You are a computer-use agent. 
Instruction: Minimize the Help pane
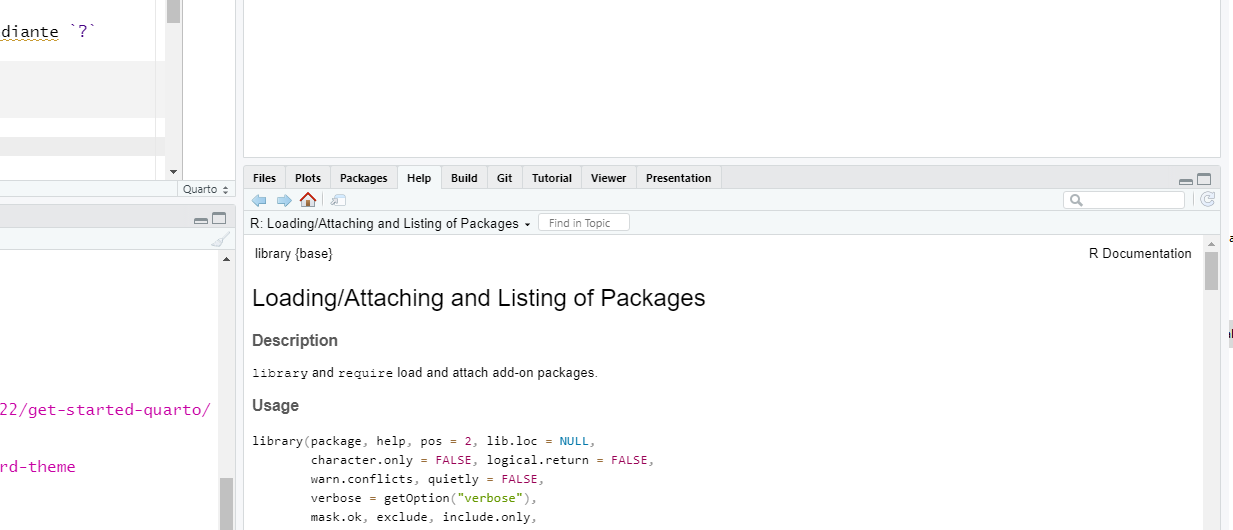pos(1186,181)
